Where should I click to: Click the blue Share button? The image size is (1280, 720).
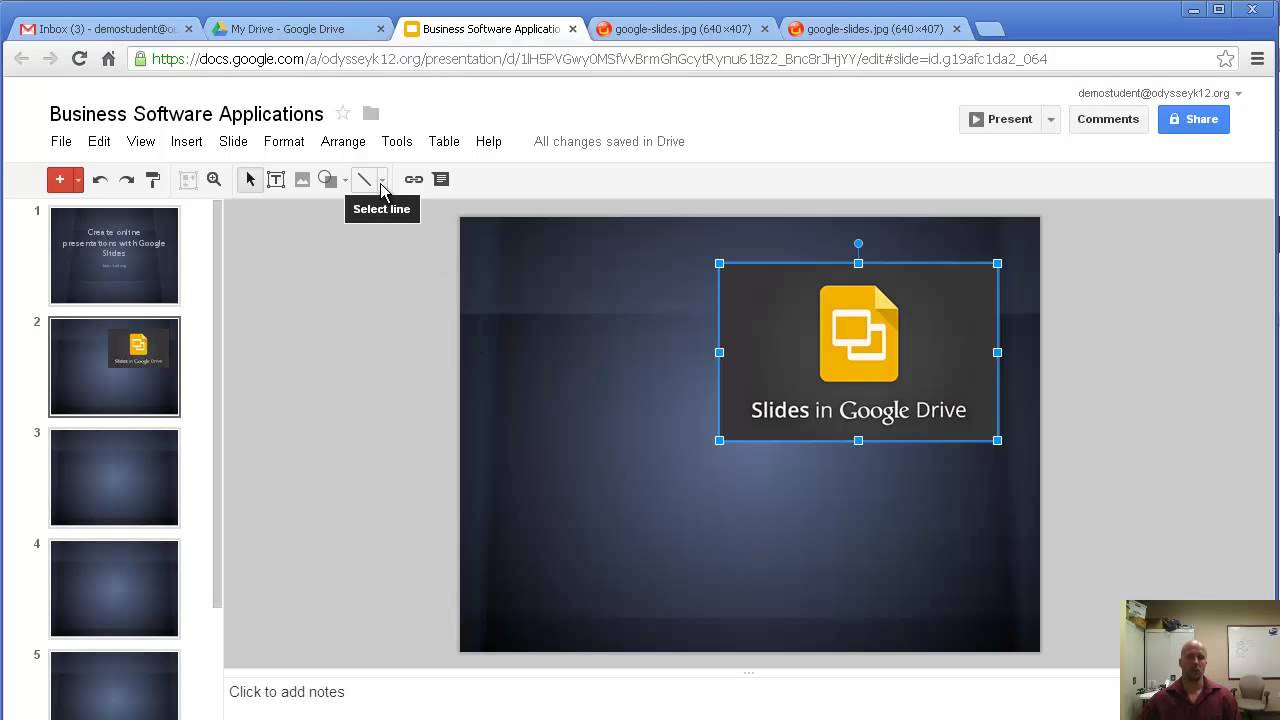pyautogui.click(x=1194, y=119)
